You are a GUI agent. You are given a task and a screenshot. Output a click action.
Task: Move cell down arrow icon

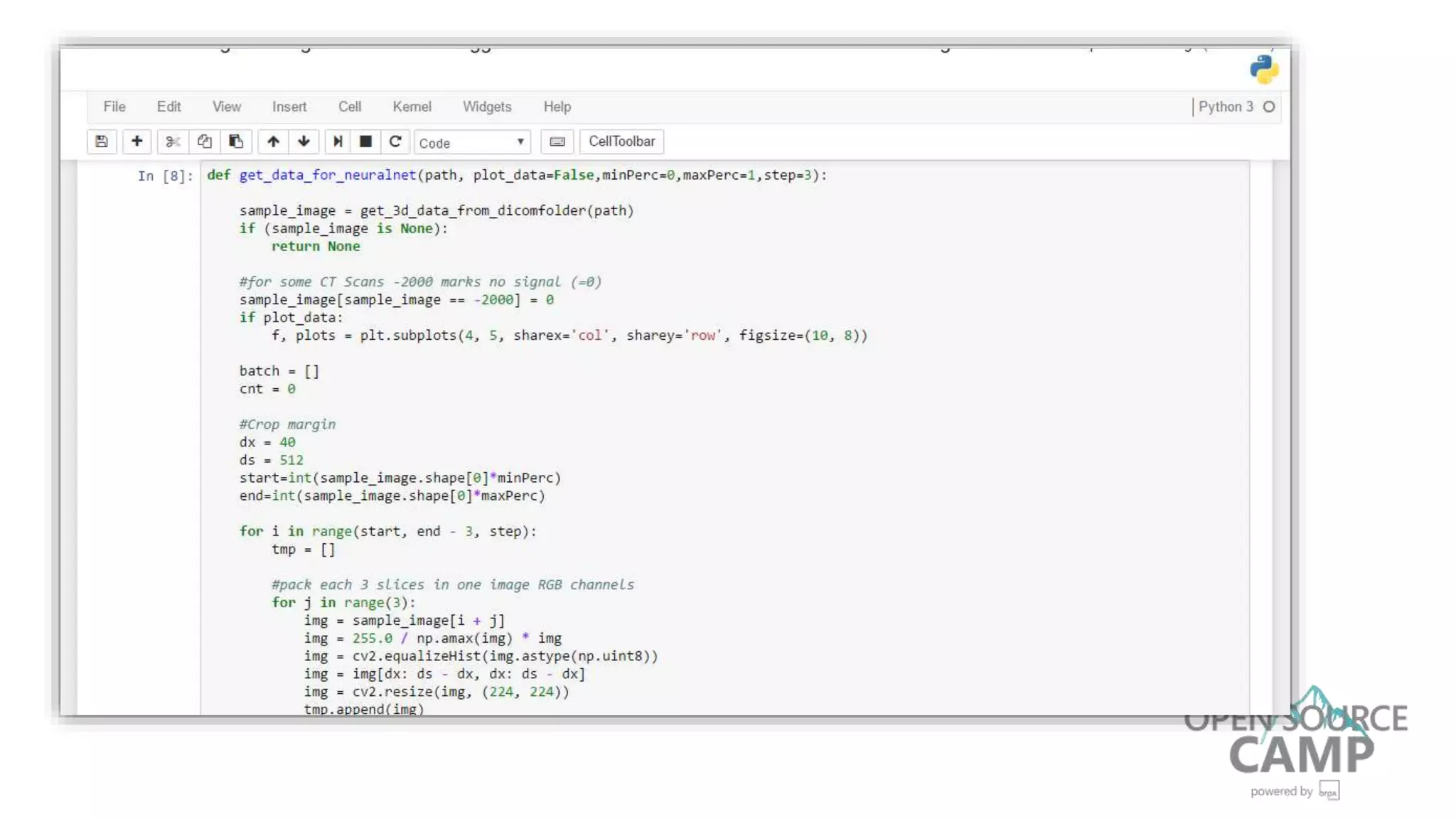tap(304, 141)
